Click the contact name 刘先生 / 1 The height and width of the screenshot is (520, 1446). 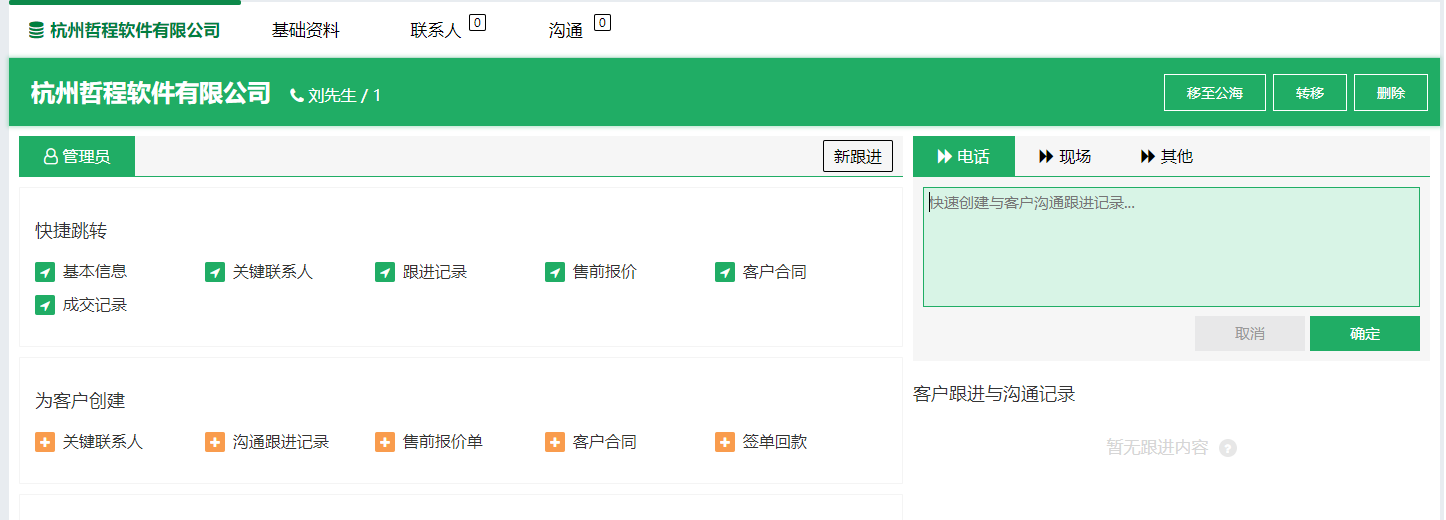point(345,96)
